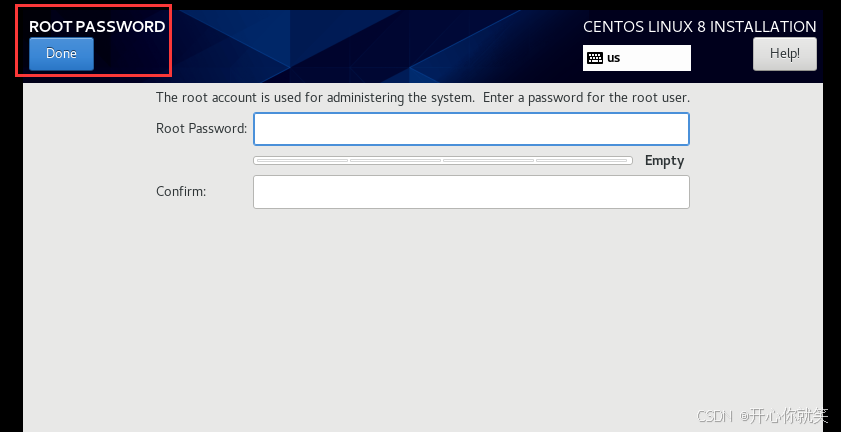Click the CSDN watermark text
Screen dimensions: 841x432
coord(762,415)
